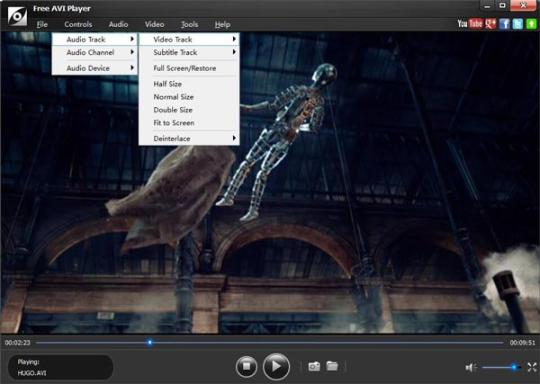Image resolution: width=540 pixels, height=384 pixels.
Task: Expand the Video Track submenu
Action: tap(189, 39)
